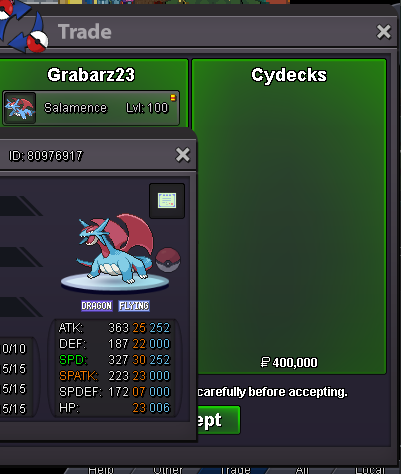Select the small Salamence thumbnail in trade list

[20, 108]
